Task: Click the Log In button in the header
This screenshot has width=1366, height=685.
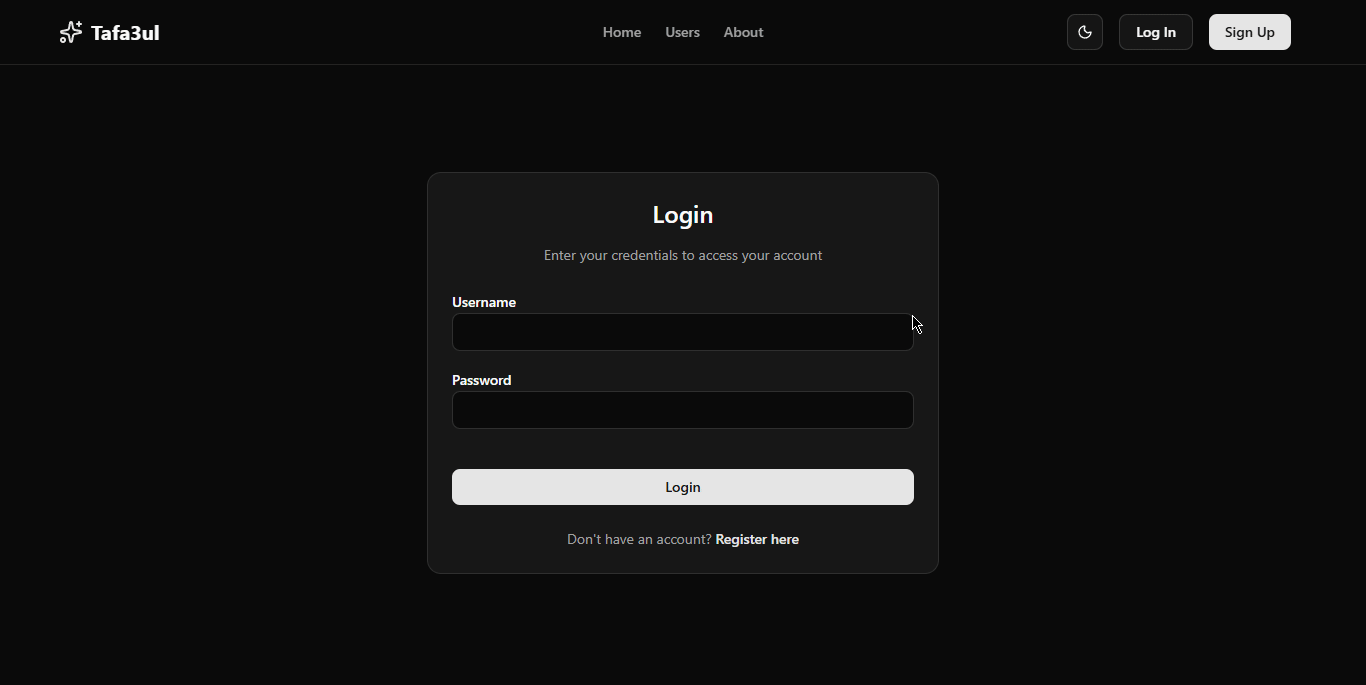Action: coord(1156,32)
